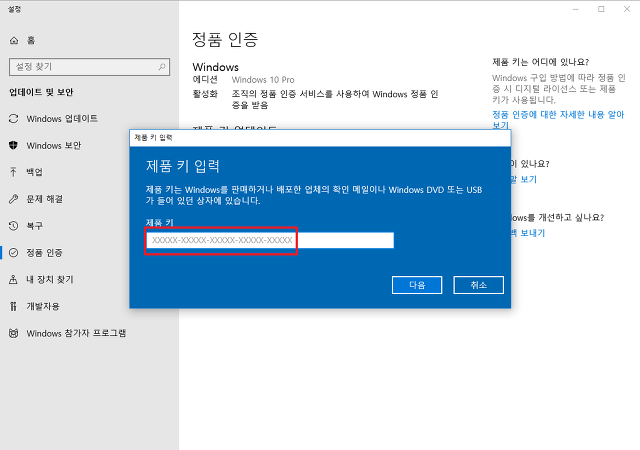Viewport: 640px width, 450px height.
Task: Maximize the Settings window
Action: (x=601, y=9)
